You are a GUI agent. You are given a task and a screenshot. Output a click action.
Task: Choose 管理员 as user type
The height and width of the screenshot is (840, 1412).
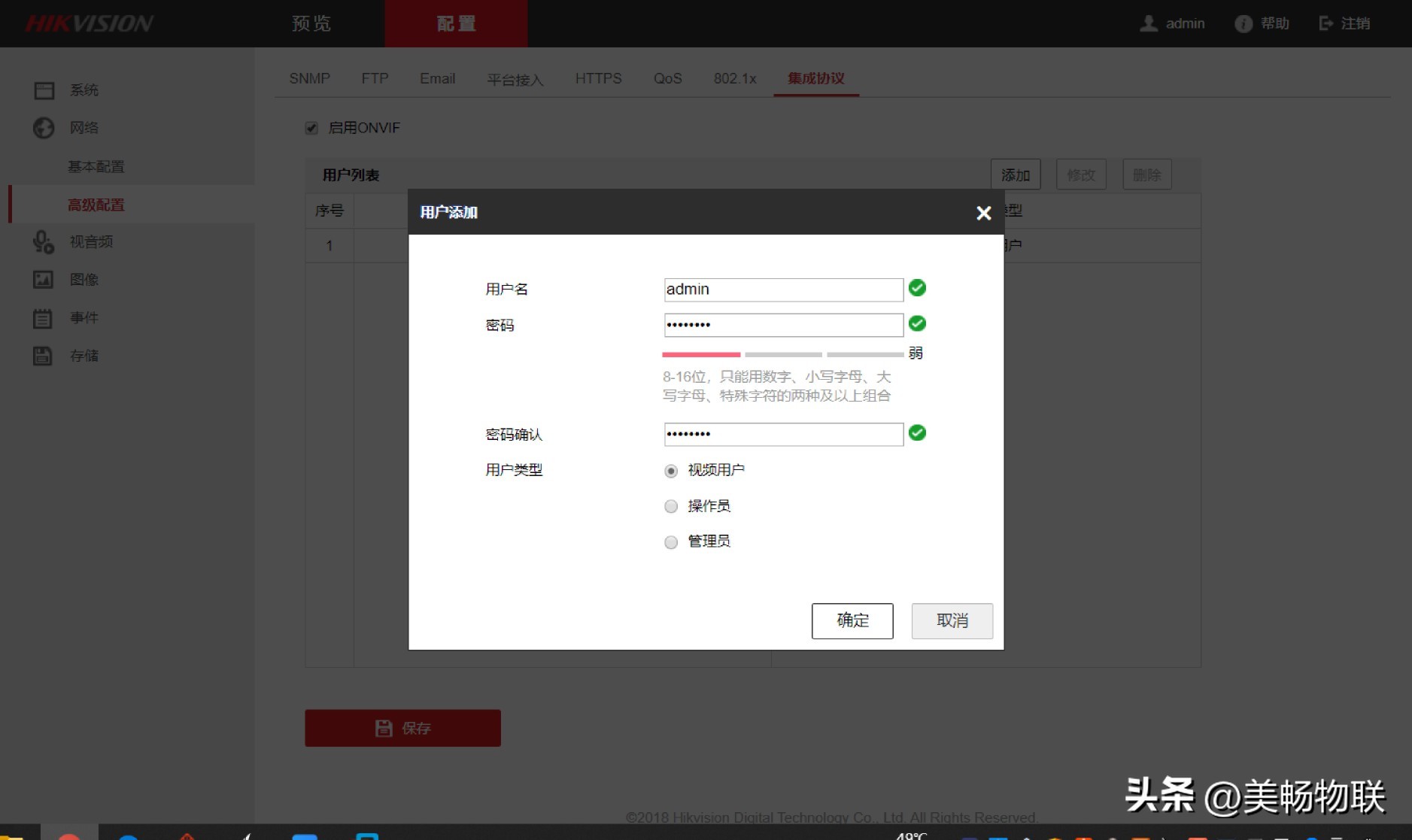pos(670,541)
